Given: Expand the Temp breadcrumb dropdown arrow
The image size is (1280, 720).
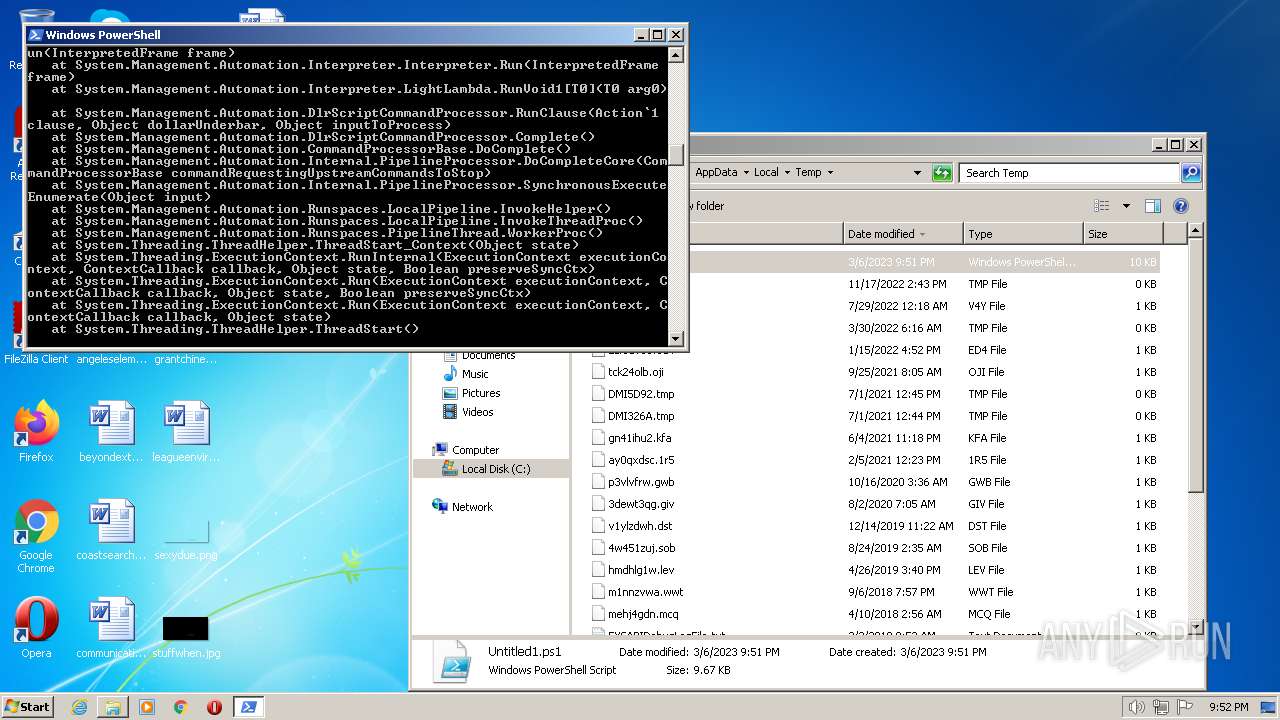Looking at the screenshot, I should point(830,173).
